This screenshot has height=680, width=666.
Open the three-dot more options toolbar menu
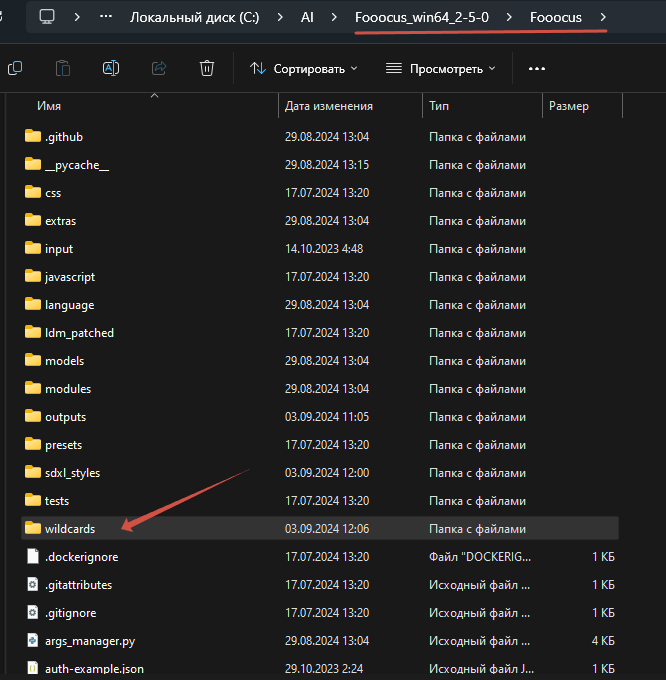(537, 69)
